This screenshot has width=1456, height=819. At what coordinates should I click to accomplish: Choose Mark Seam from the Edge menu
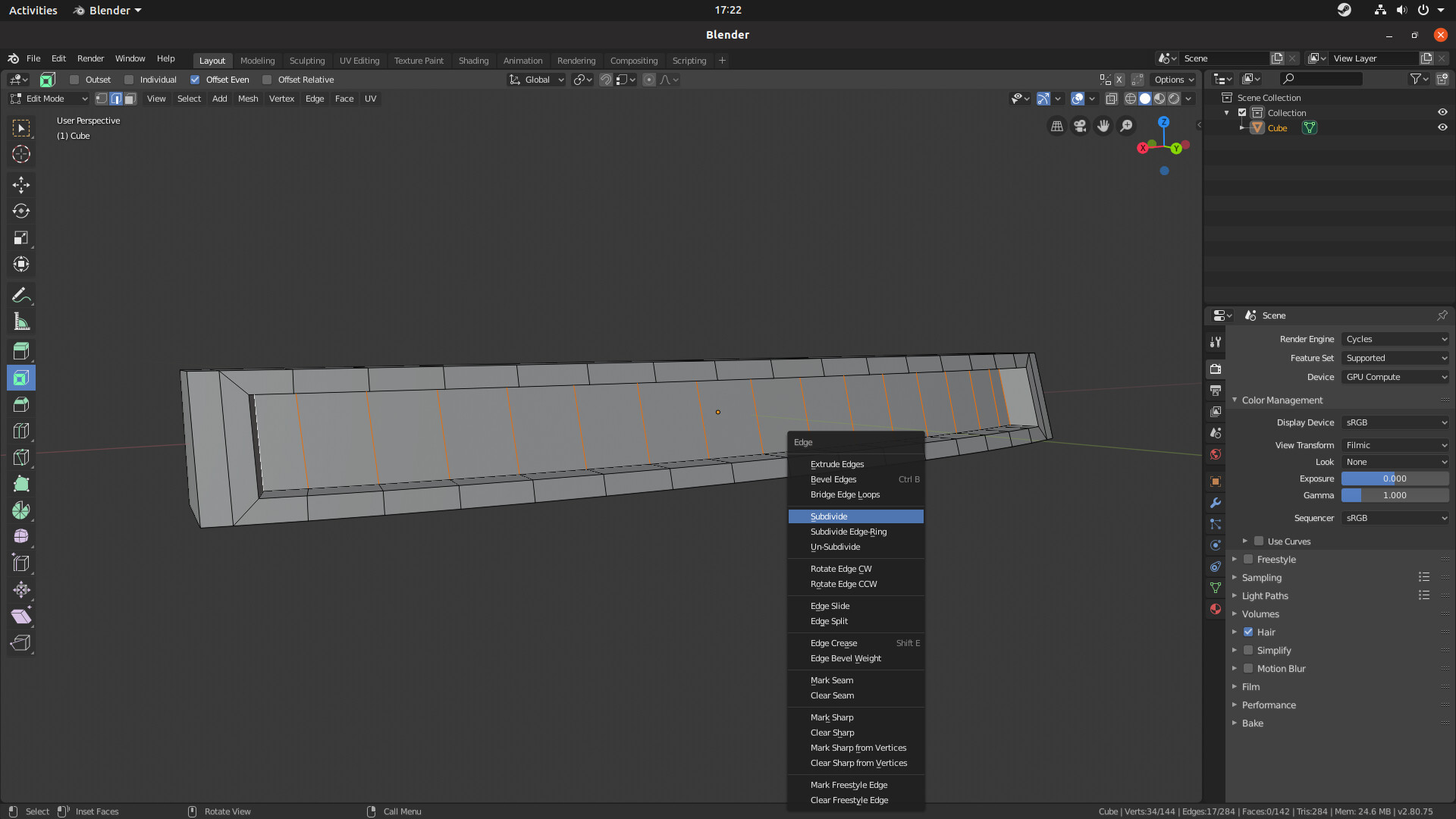click(856, 680)
